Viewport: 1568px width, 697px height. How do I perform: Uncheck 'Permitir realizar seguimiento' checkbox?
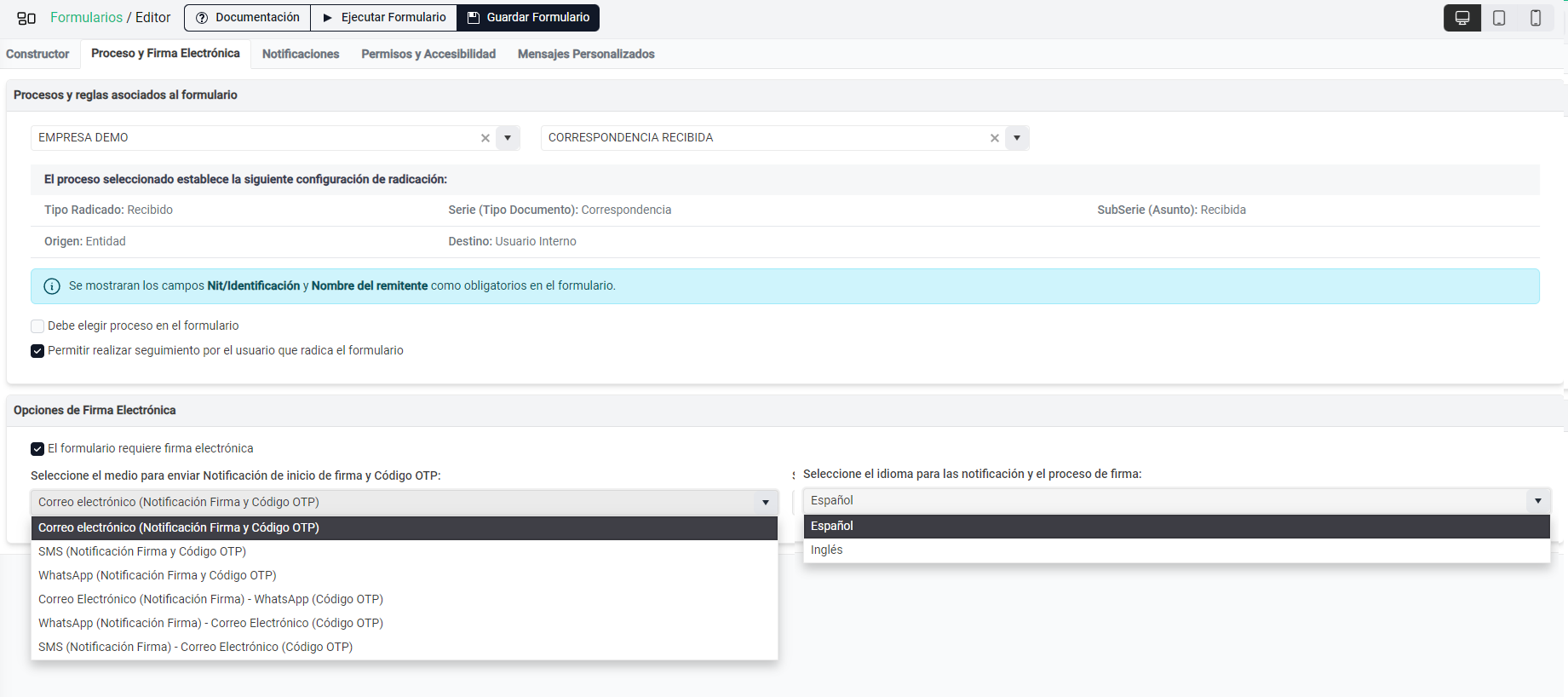coord(37,351)
